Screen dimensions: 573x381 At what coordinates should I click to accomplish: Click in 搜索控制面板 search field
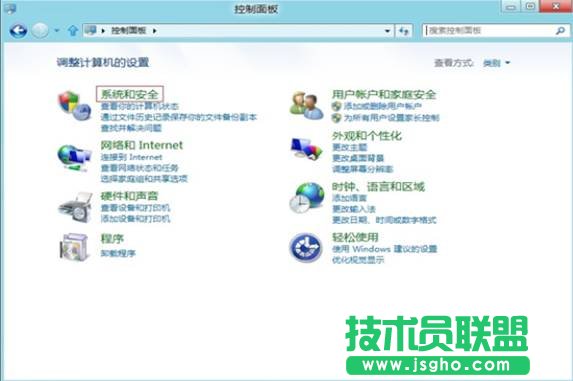[490, 31]
